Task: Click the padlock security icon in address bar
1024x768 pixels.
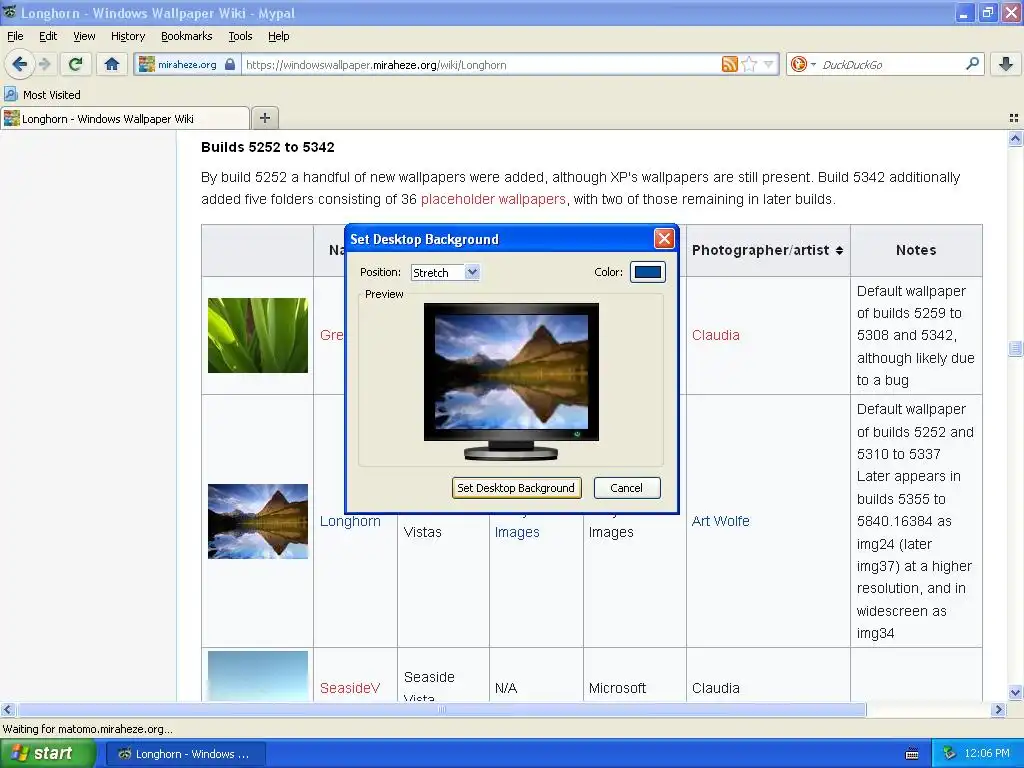Action: click(230, 64)
